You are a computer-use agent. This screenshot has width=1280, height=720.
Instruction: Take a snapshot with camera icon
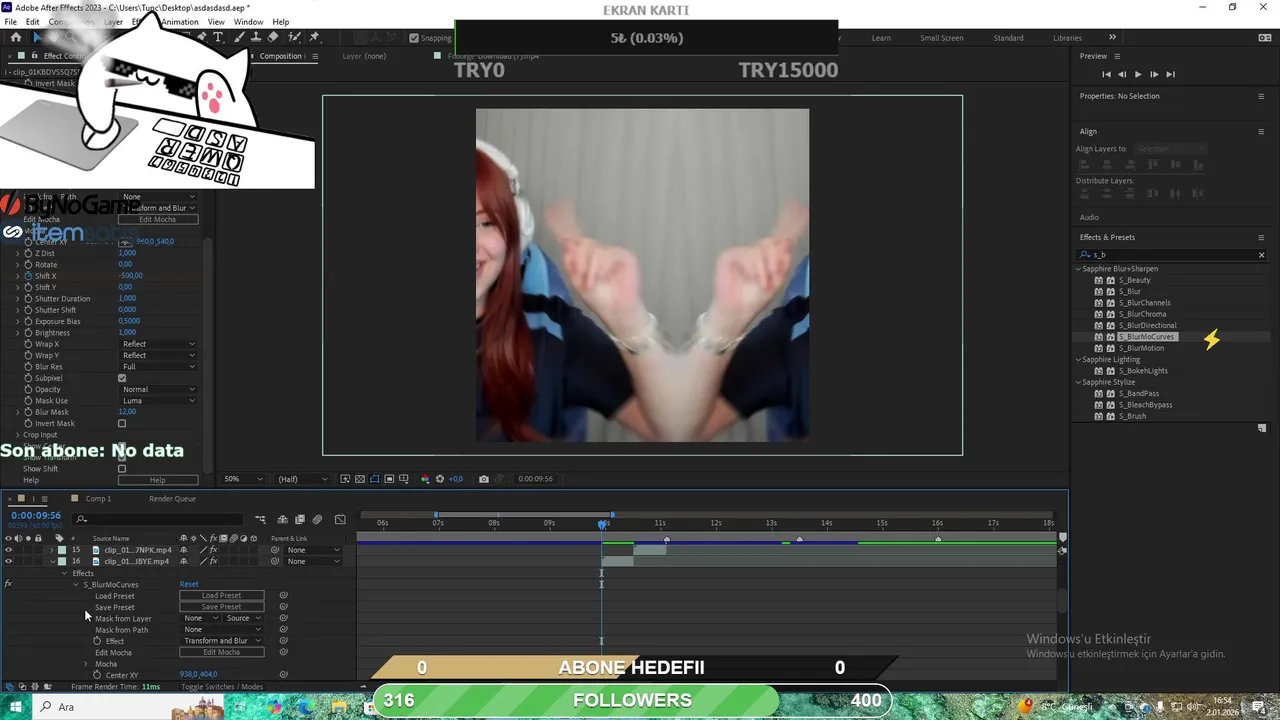484,479
